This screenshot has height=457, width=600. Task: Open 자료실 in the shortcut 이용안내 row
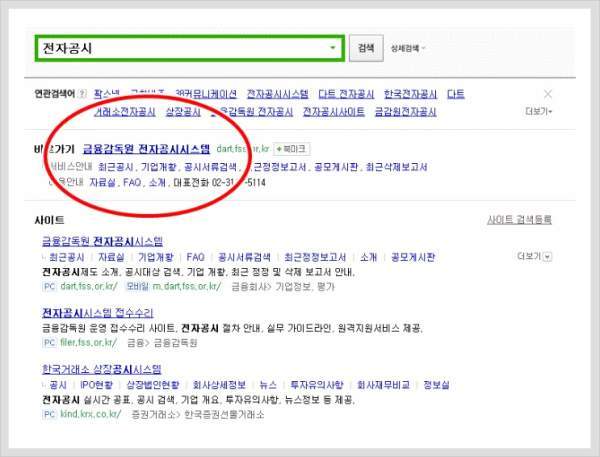(x=103, y=182)
